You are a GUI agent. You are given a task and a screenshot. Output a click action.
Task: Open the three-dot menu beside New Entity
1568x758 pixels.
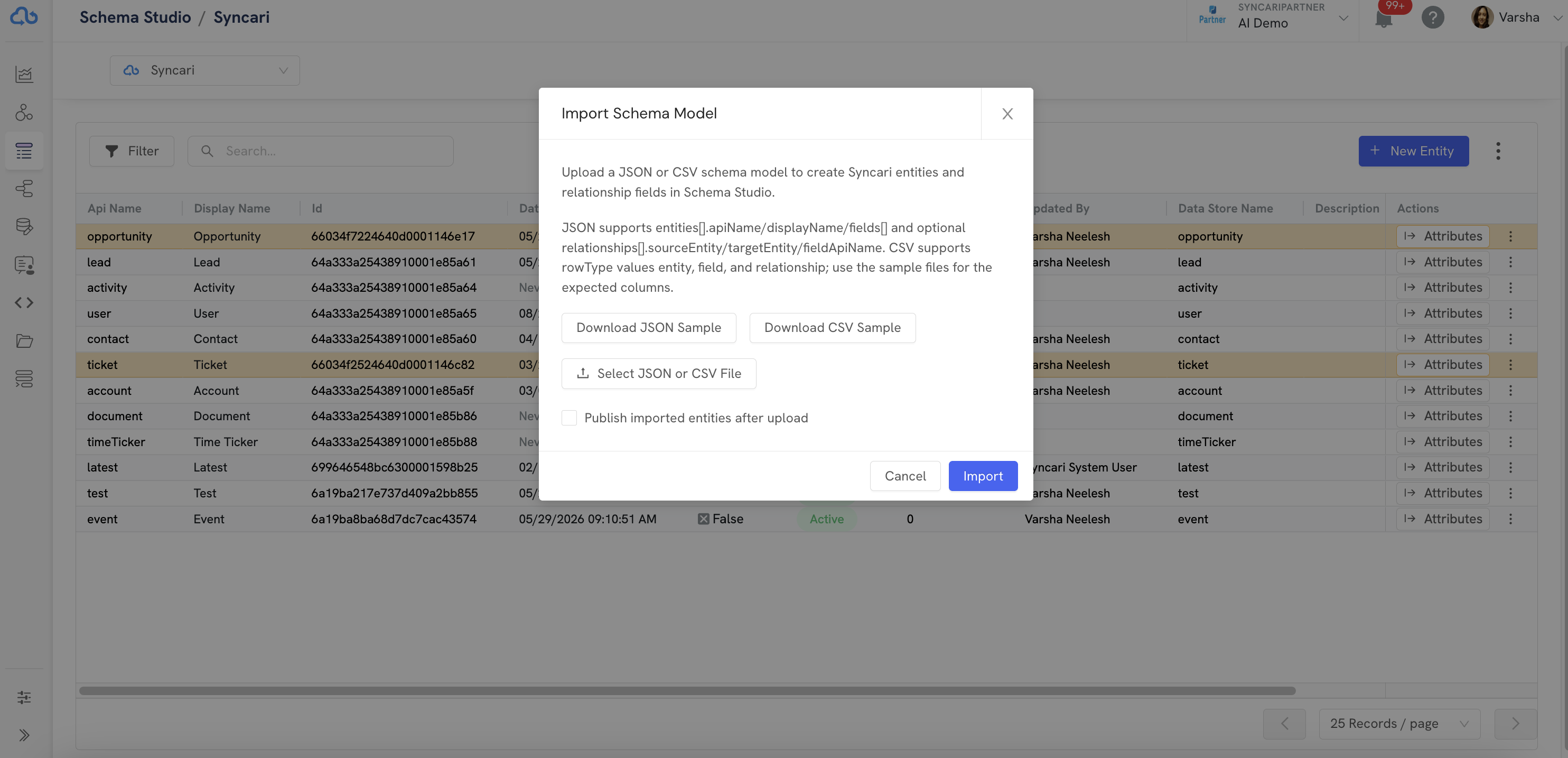pos(1498,151)
